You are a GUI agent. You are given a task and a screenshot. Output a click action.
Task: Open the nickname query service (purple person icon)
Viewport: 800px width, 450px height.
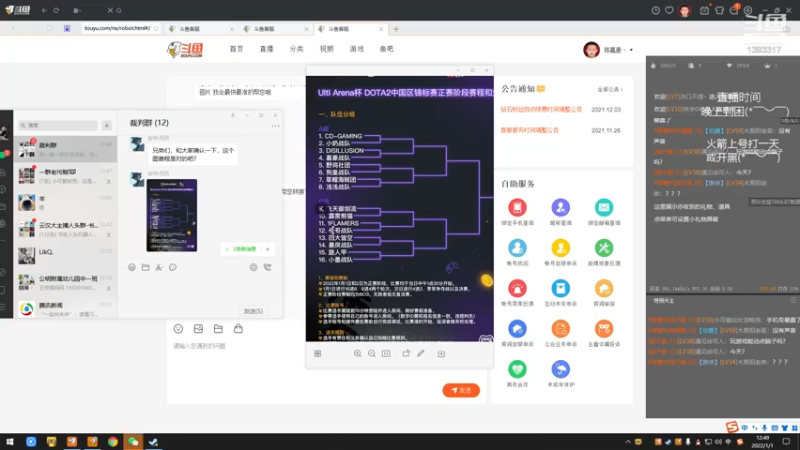point(560,208)
